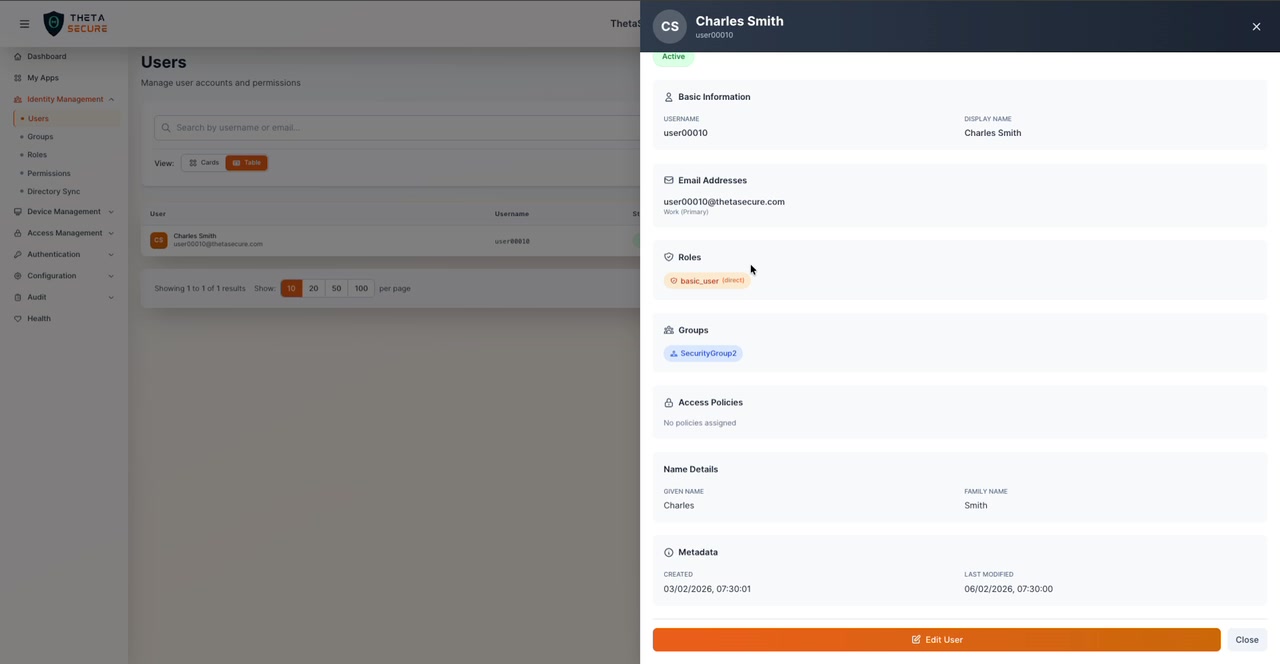The width and height of the screenshot is (1280, 664).
Task: Switch to Cards view
Action: tap(203, 162)
